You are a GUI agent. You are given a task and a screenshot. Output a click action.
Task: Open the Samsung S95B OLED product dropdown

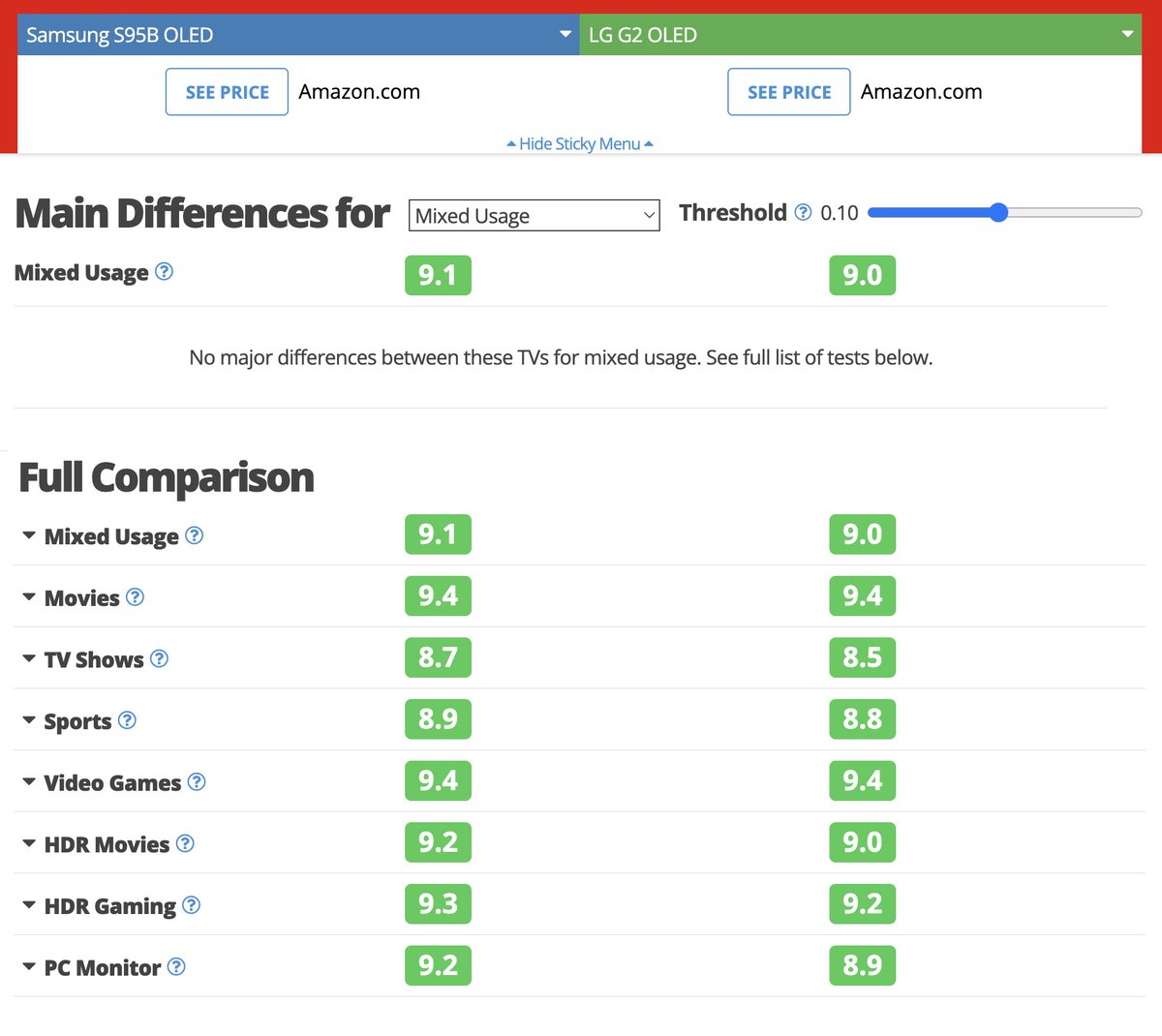point(298,35)
